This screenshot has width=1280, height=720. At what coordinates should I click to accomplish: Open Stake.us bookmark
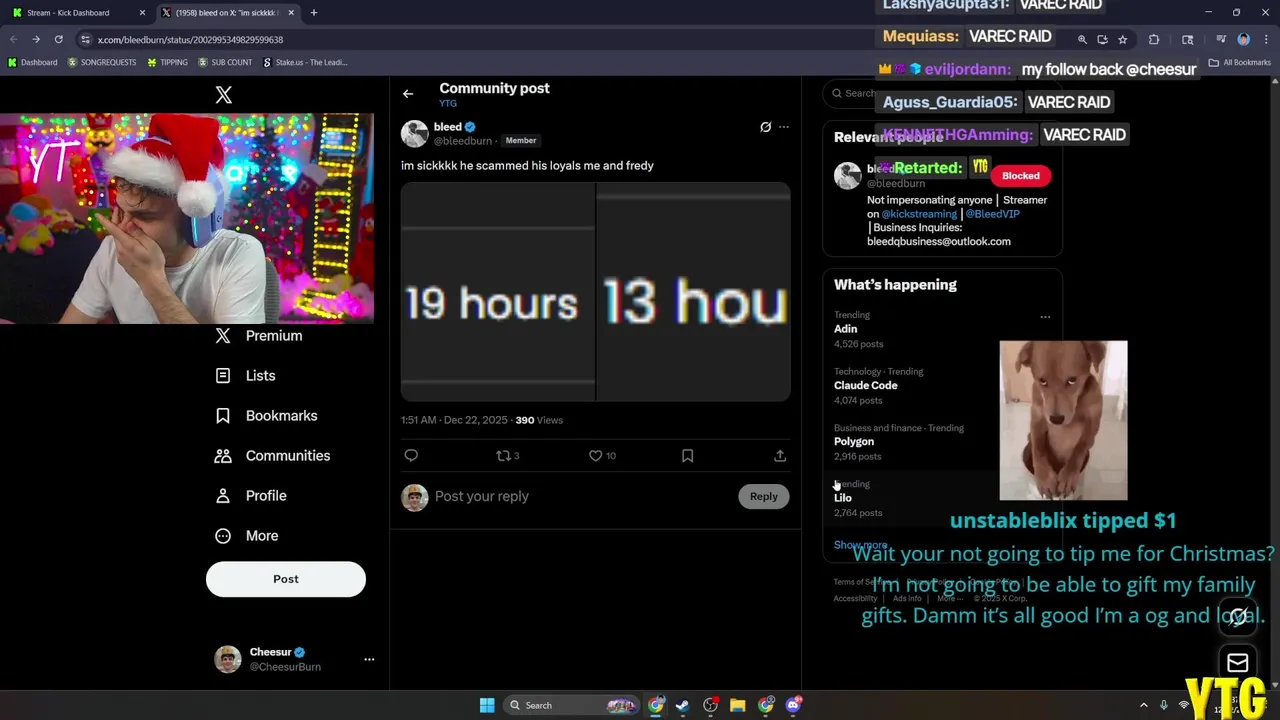pyautogui.click(x=305, y=62)
